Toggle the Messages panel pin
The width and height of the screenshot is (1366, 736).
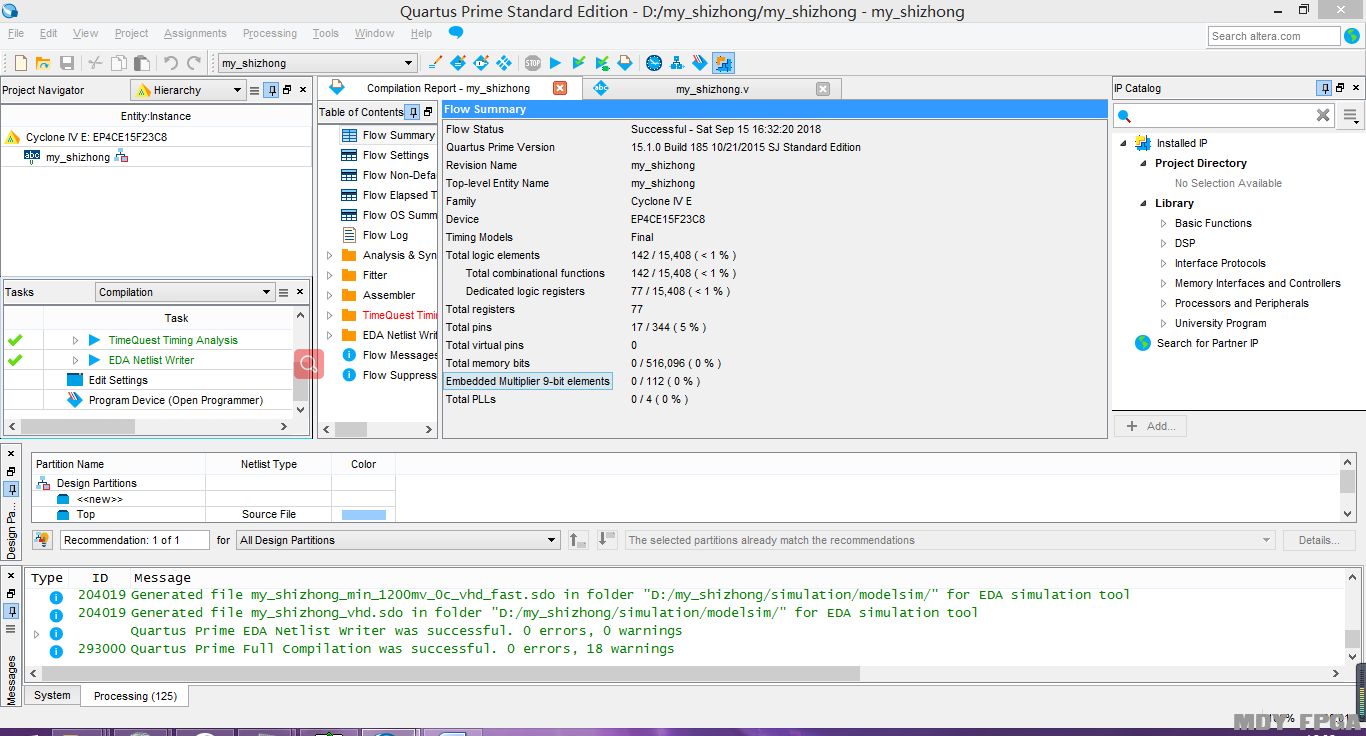pyautogui.click(x=11, y=610)
